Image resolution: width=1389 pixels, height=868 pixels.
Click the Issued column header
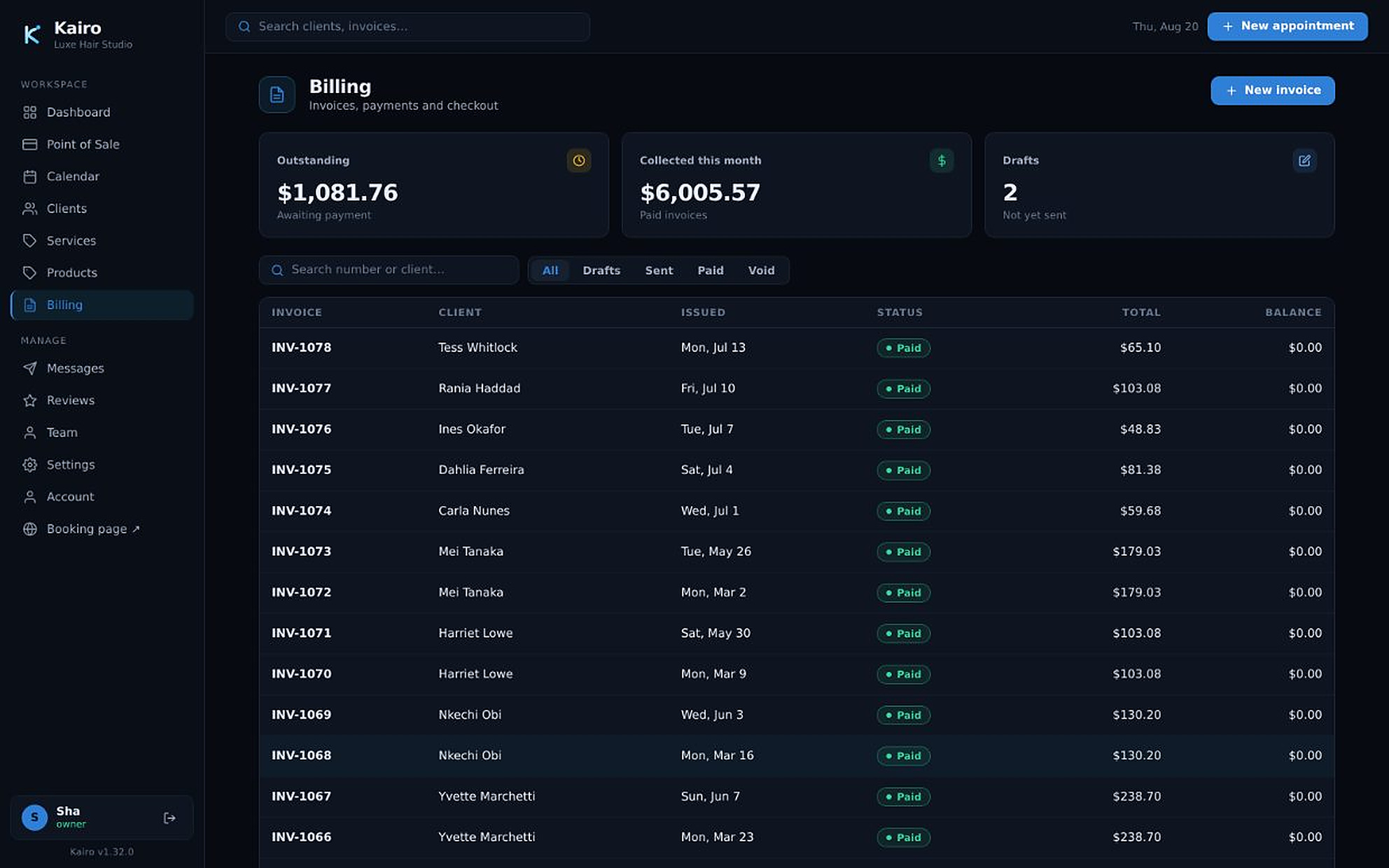pyautogui.click(x=703, y=312)
